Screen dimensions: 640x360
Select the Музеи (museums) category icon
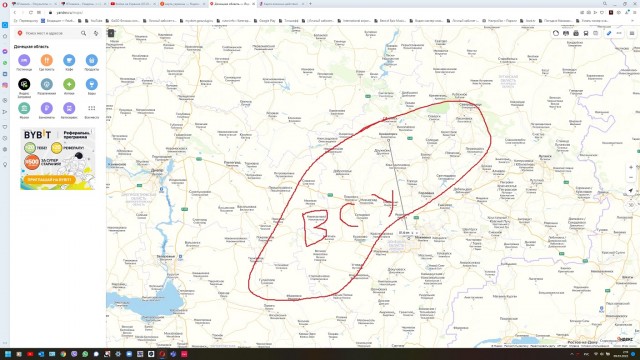coord(24,108)
